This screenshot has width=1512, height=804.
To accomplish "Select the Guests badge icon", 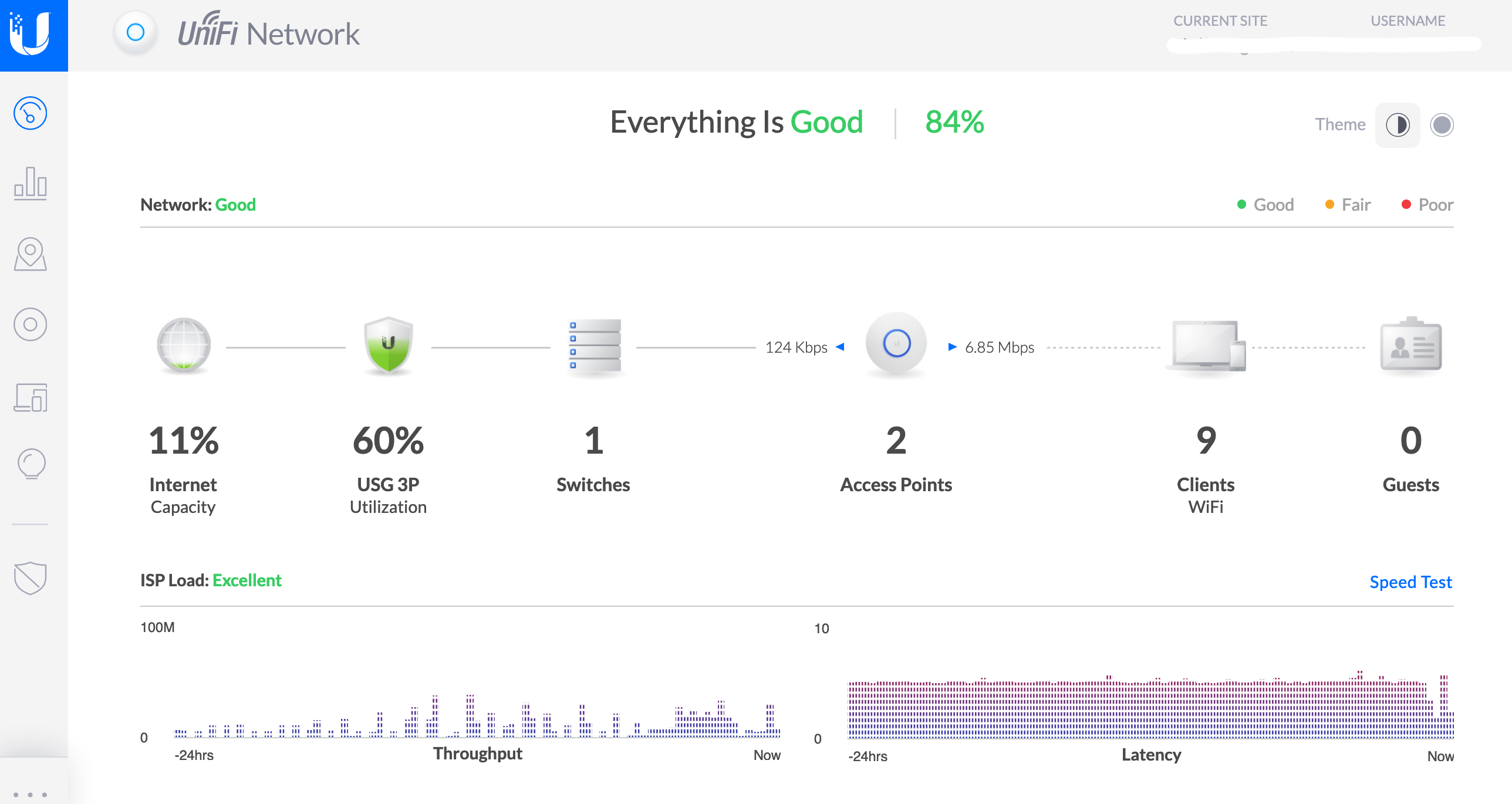I will 1410,345.
